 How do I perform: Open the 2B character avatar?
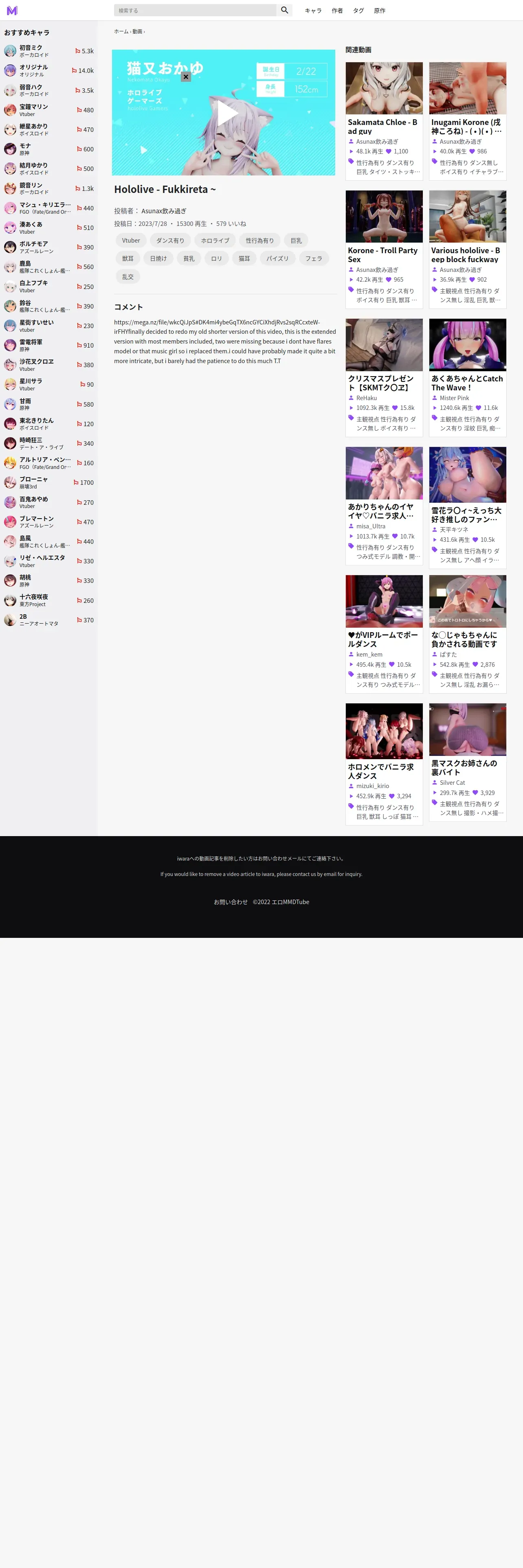click(x=10, y=620)
